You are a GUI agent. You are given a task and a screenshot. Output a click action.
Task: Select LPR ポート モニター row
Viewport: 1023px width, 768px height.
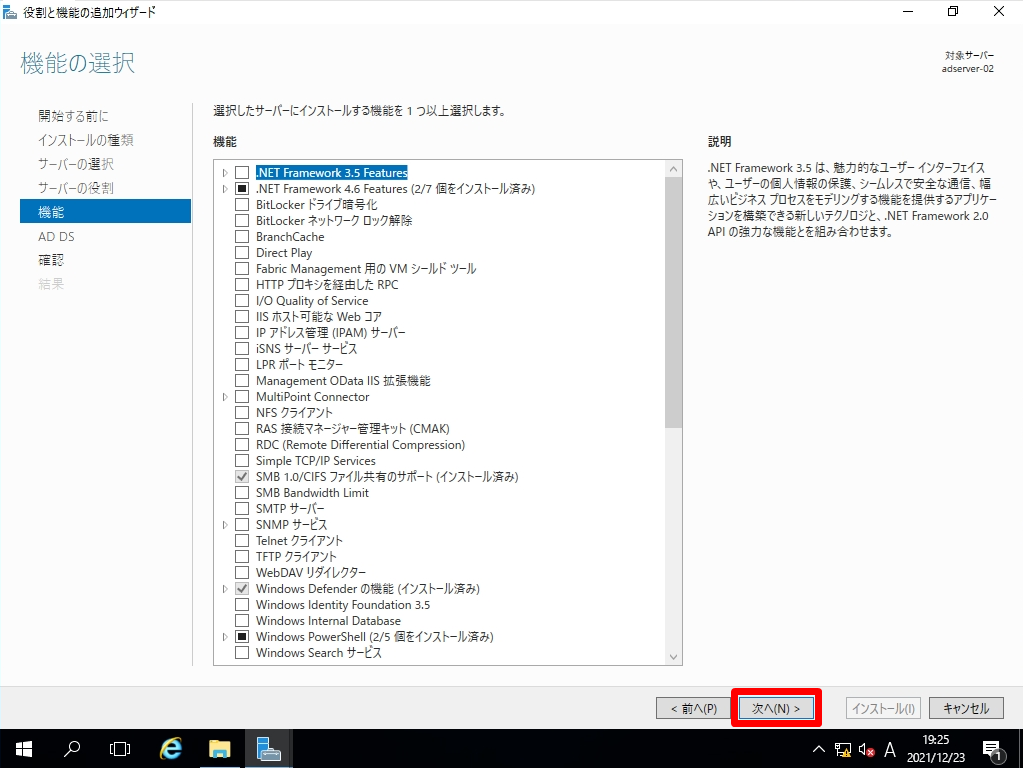pyautogui.click(x=299, y=365)
